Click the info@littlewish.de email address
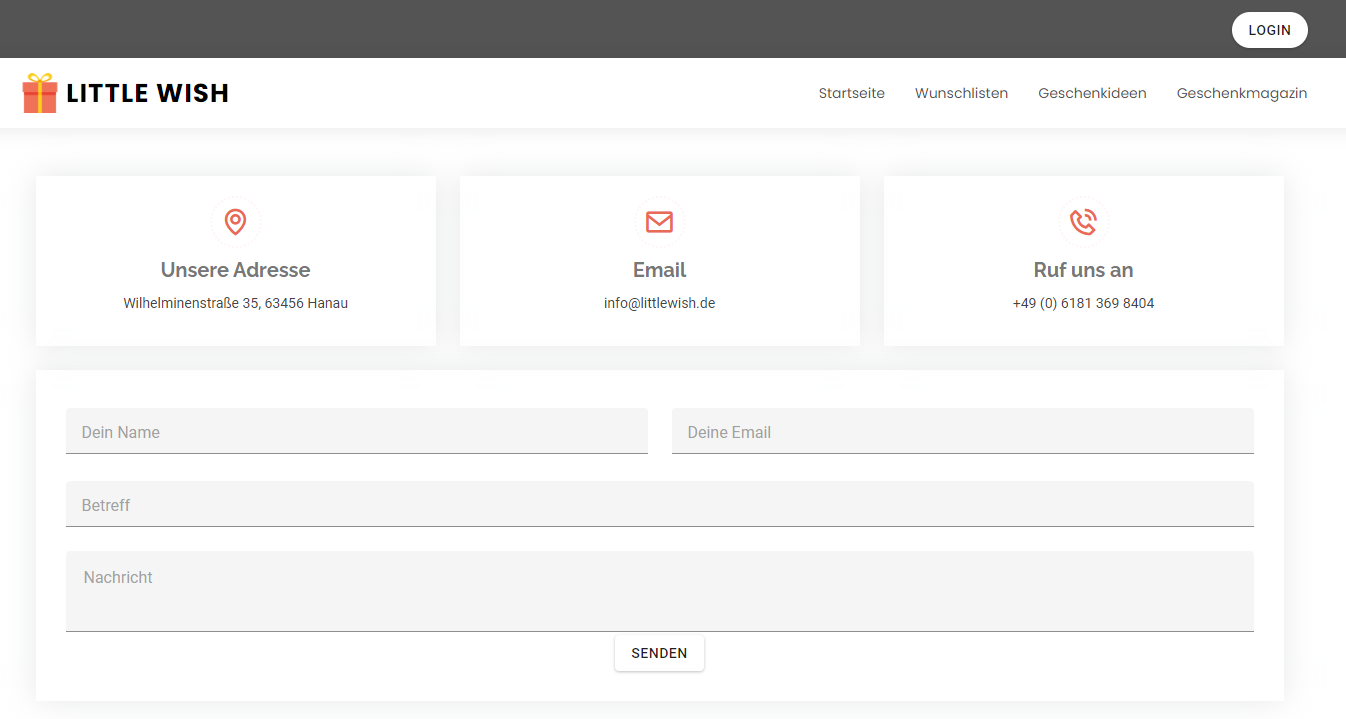Image resolution: width=1346 pixels, height=719 pixels. coord(659,303)
